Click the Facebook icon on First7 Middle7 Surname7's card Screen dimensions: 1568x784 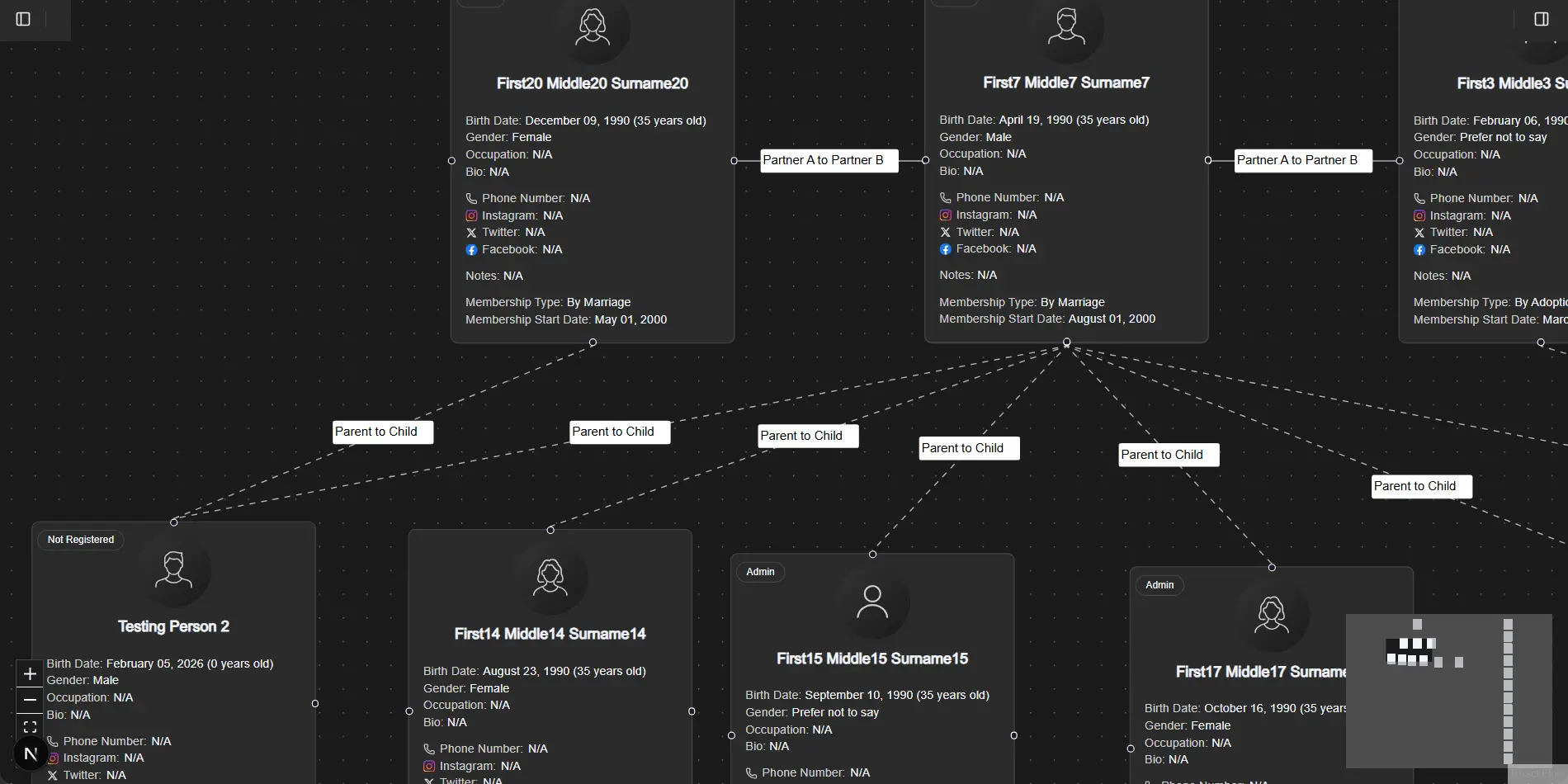point(945,249)
